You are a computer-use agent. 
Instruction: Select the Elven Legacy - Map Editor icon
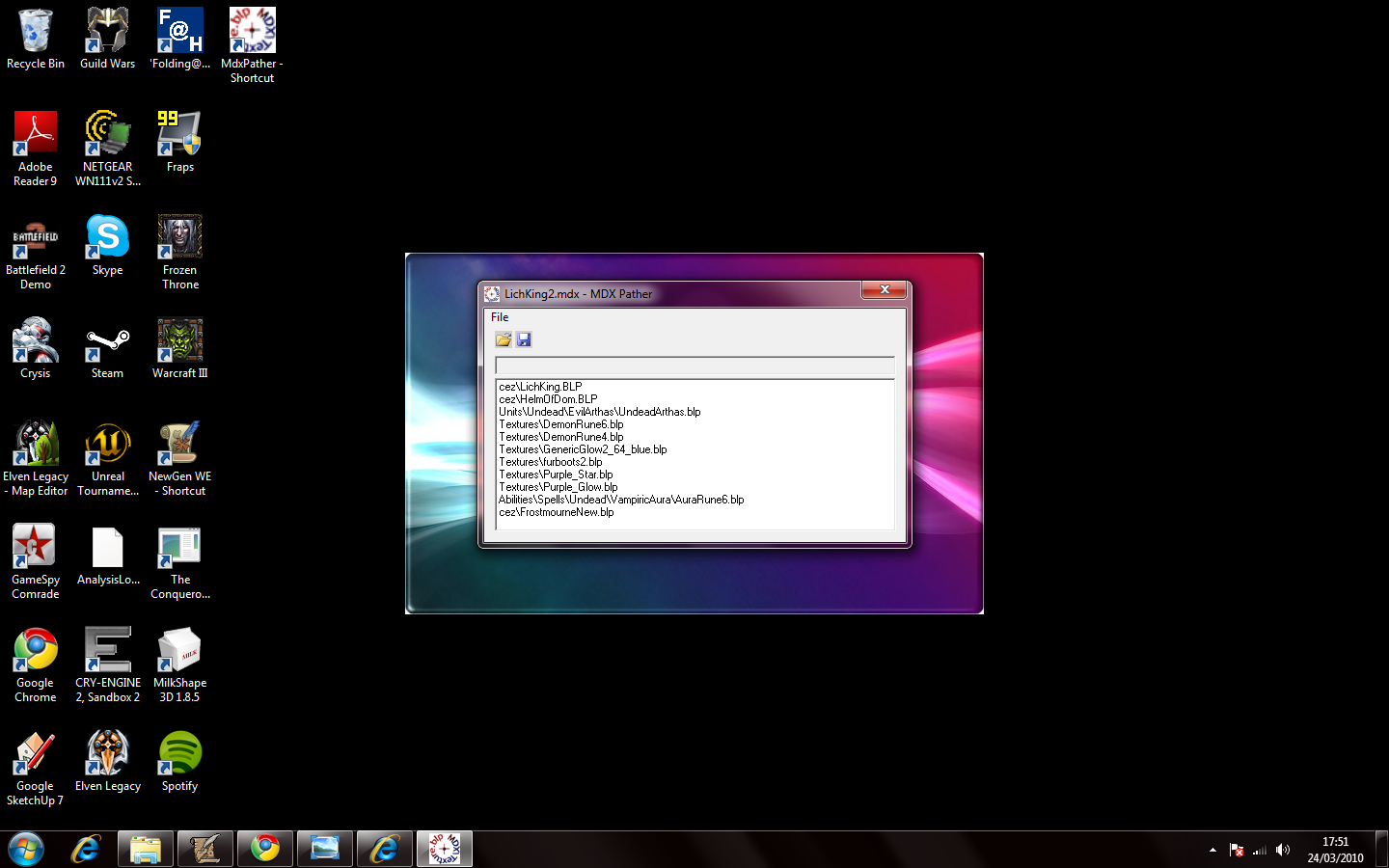(x=36, y=458)
